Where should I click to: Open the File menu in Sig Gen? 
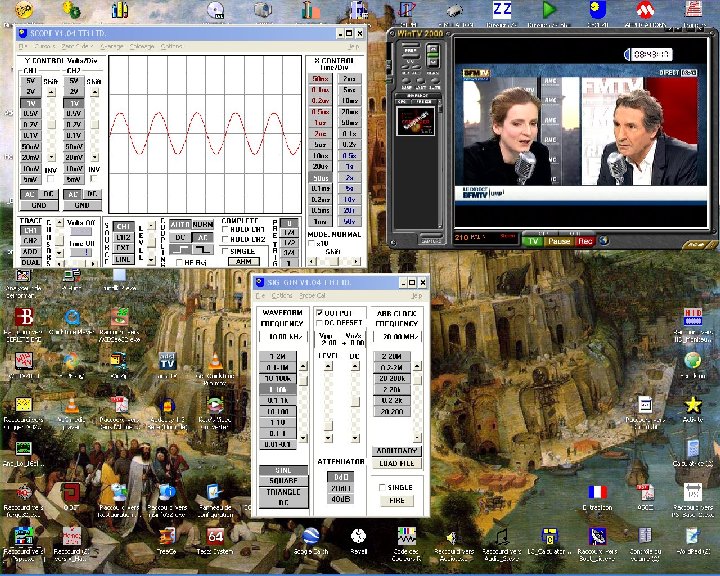260,295
